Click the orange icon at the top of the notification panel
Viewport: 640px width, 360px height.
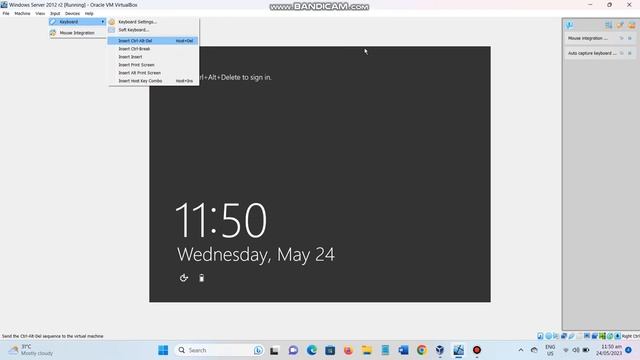pos(631,25)
